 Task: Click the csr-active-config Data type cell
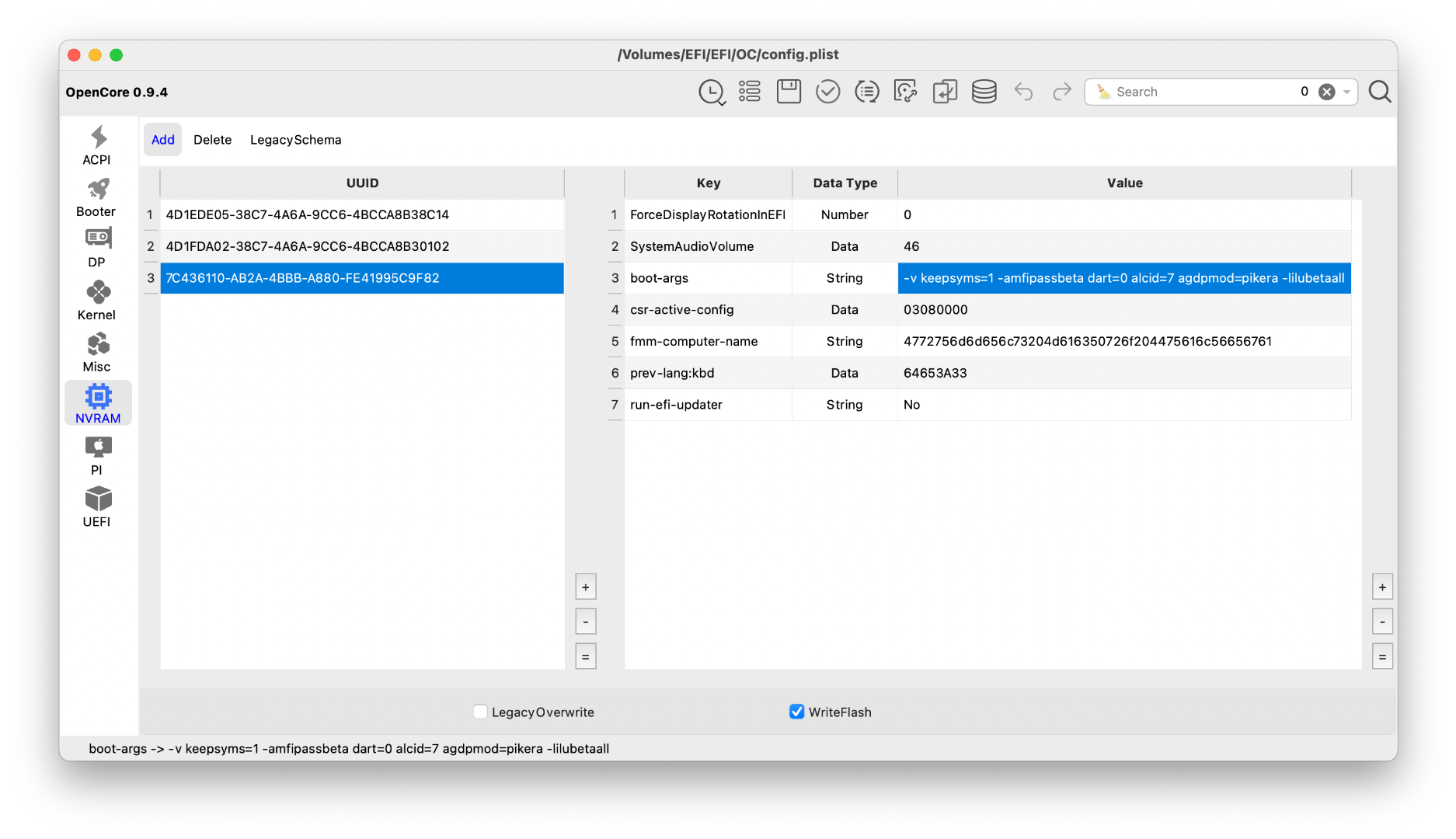(845, 310)
